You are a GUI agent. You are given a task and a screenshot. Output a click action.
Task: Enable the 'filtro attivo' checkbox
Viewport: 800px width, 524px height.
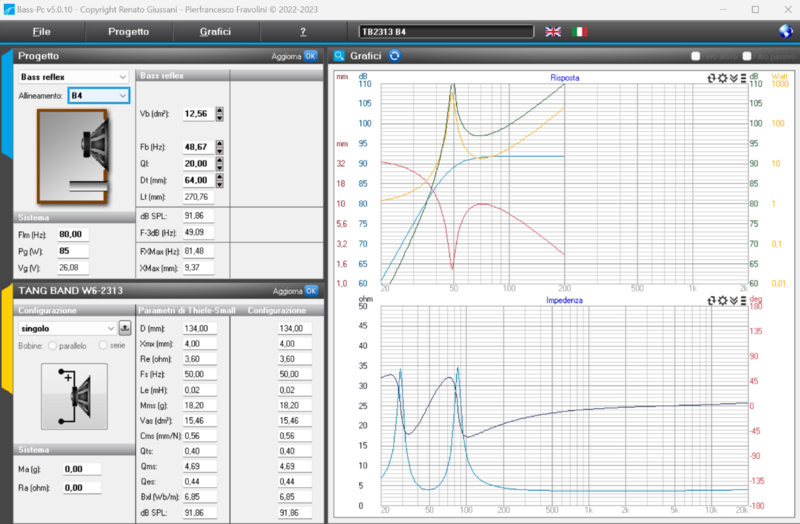click(697, 56)
